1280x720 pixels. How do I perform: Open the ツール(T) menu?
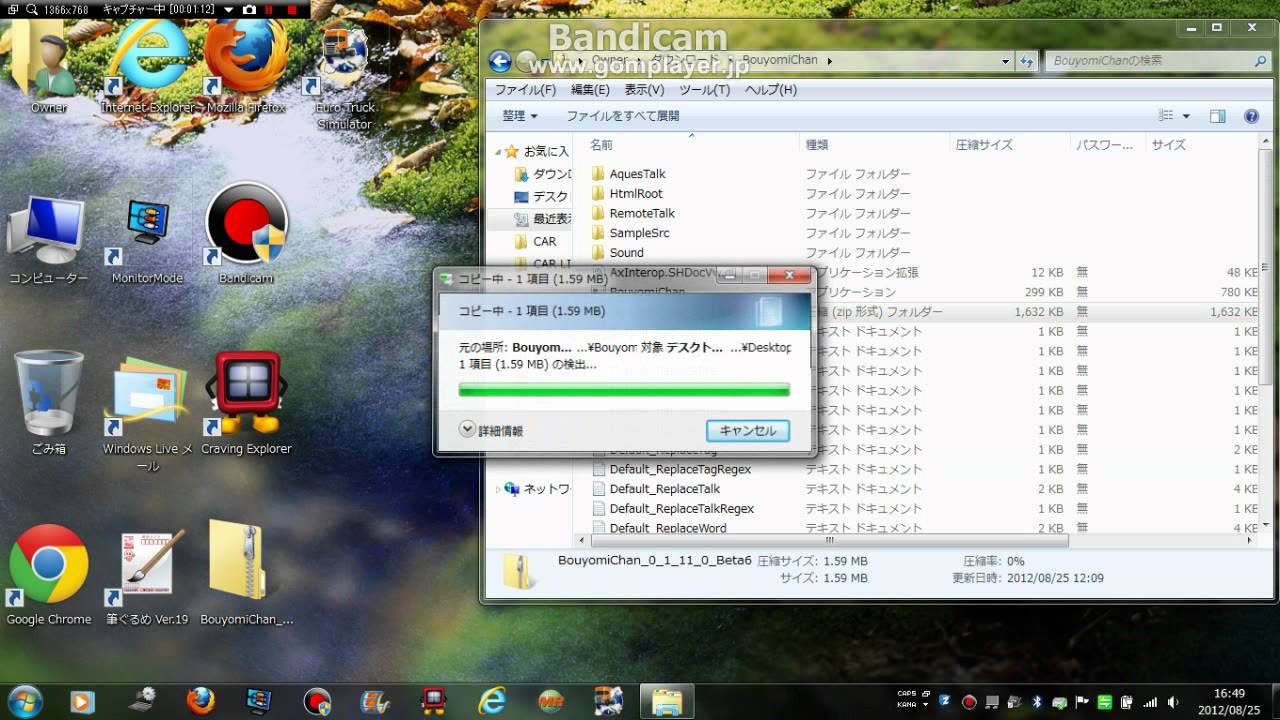coord(704,90)
